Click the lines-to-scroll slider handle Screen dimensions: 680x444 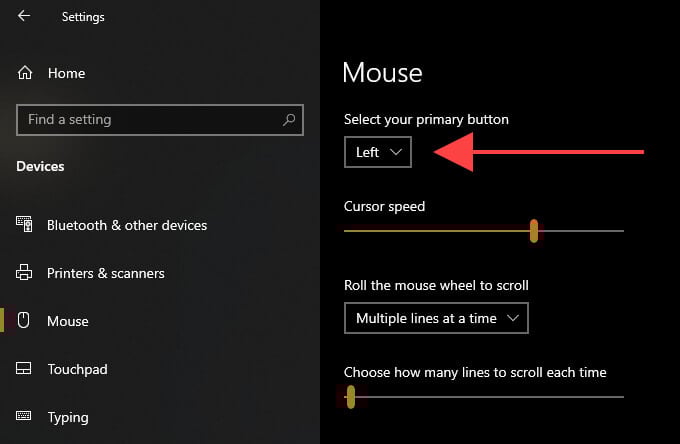coord(350,397)
